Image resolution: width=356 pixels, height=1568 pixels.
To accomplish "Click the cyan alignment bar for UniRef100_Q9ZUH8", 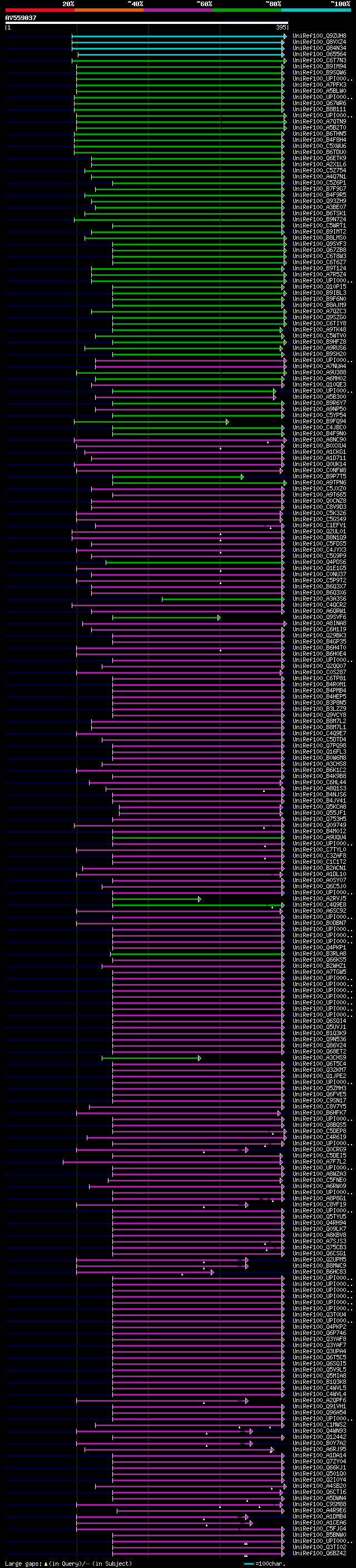I will [x=179, y=36].
